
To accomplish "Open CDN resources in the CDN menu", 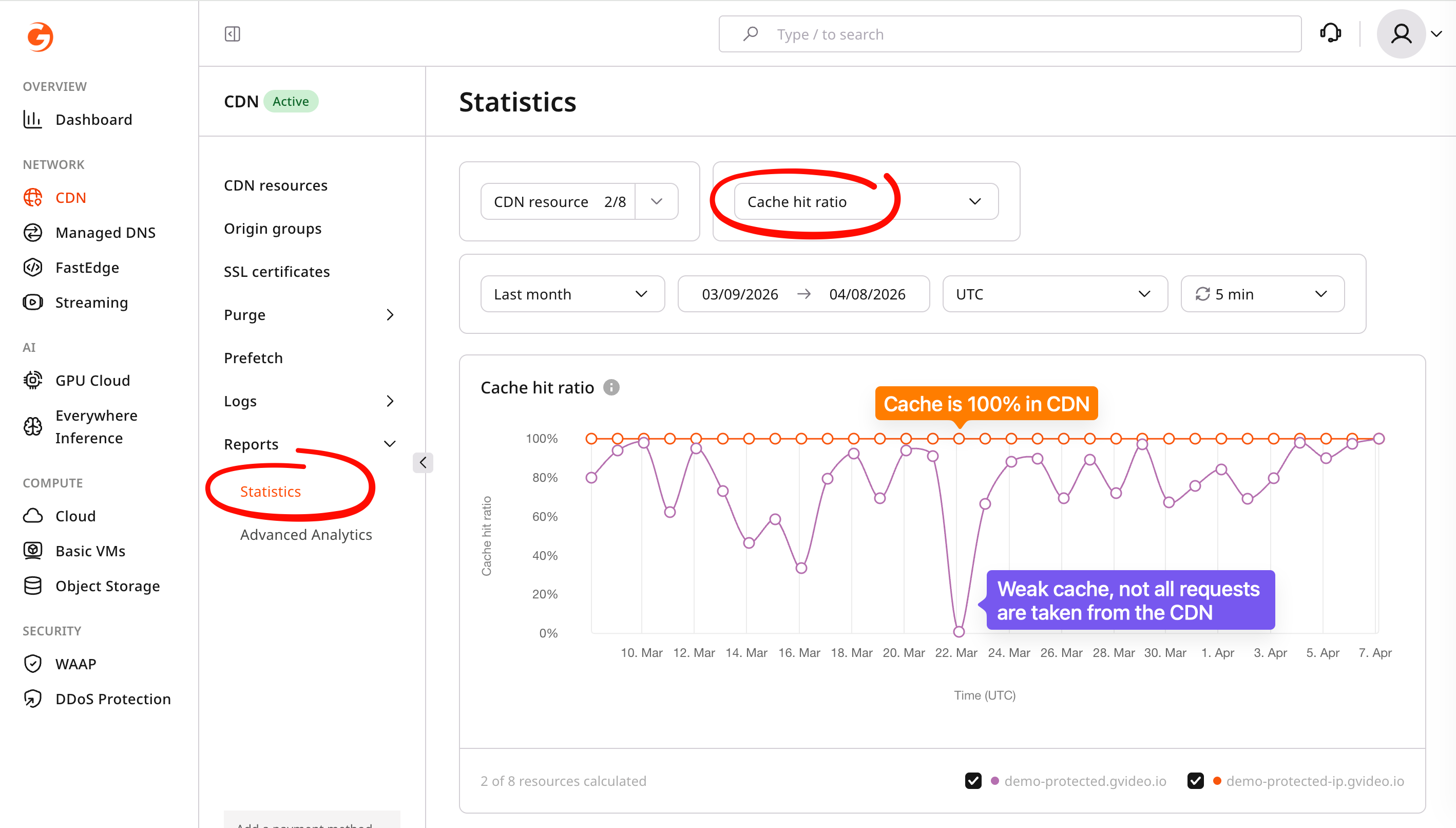I will (x=275, y=185).
